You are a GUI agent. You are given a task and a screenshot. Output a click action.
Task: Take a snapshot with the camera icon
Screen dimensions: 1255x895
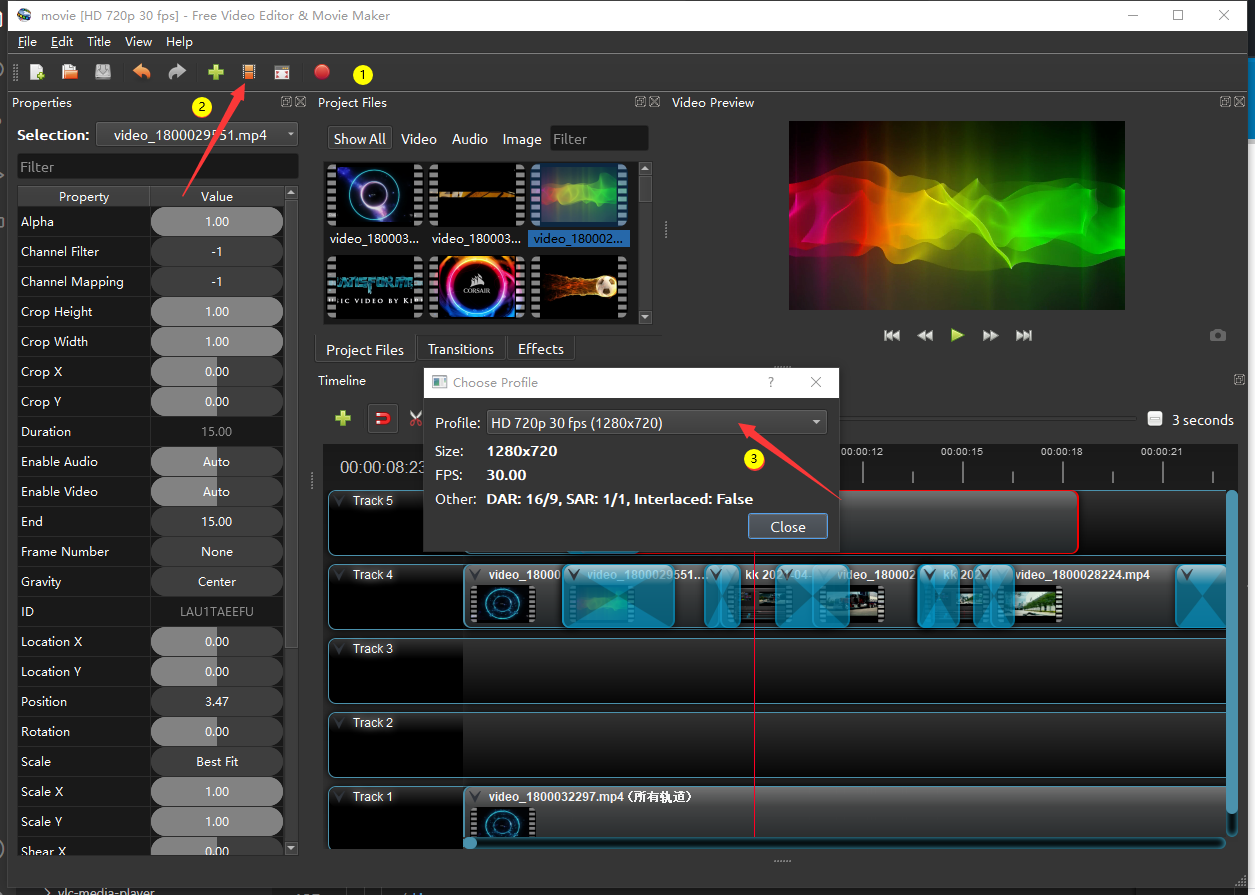coord(1217,336)
